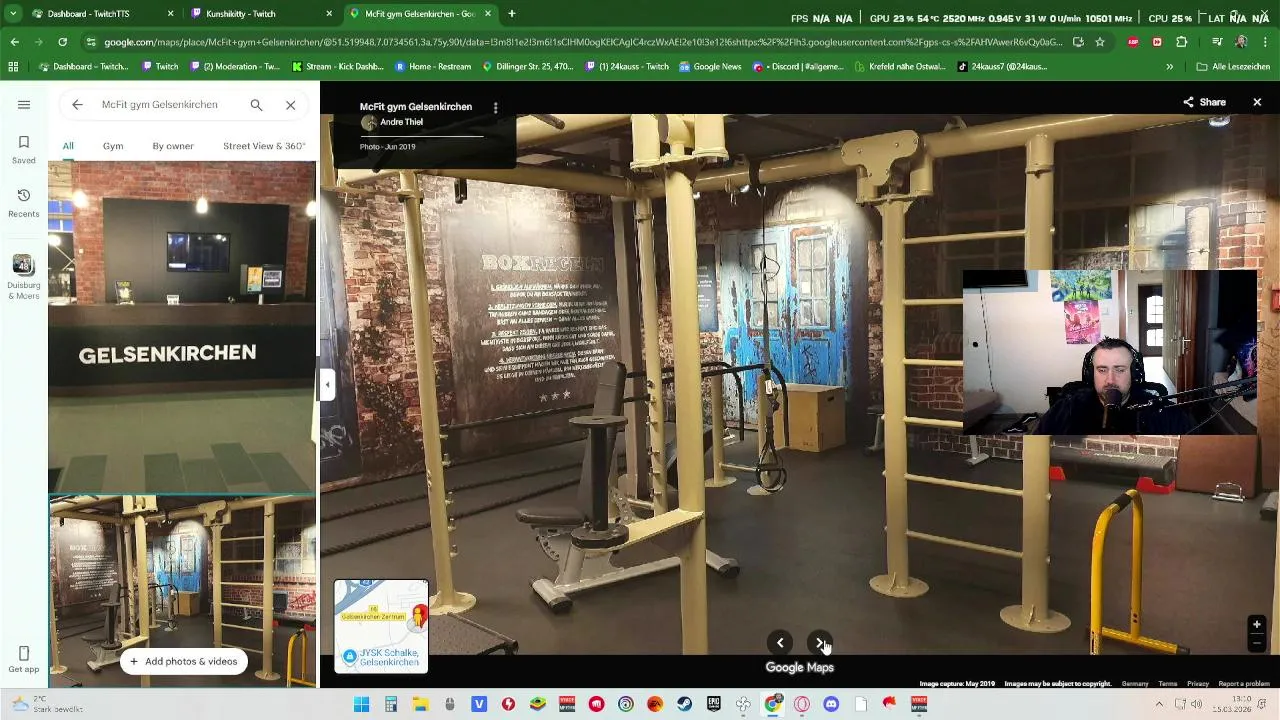Share this photo

tap(1204, 102)
